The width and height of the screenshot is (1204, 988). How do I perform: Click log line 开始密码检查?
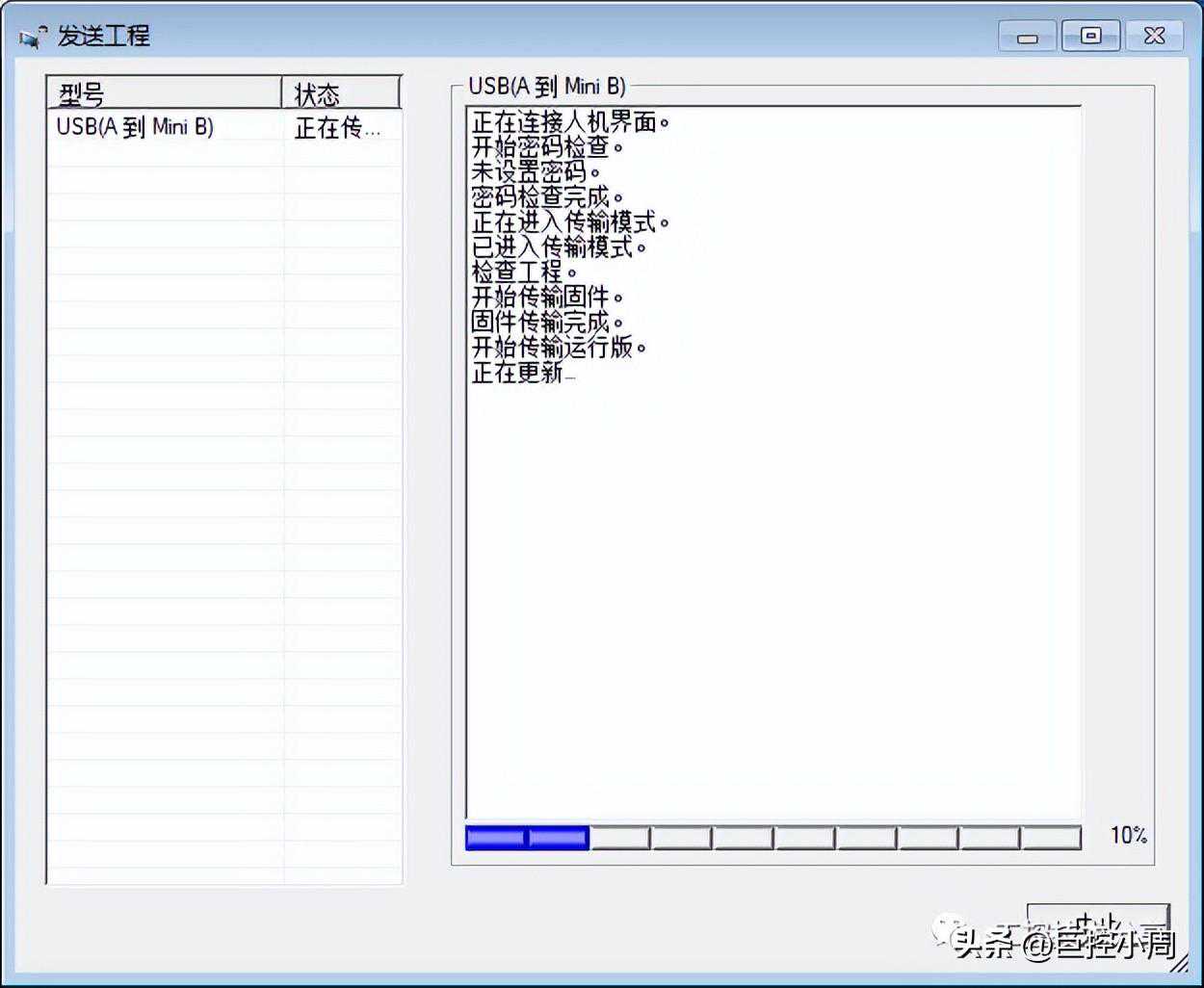click(x=546, y=147)
